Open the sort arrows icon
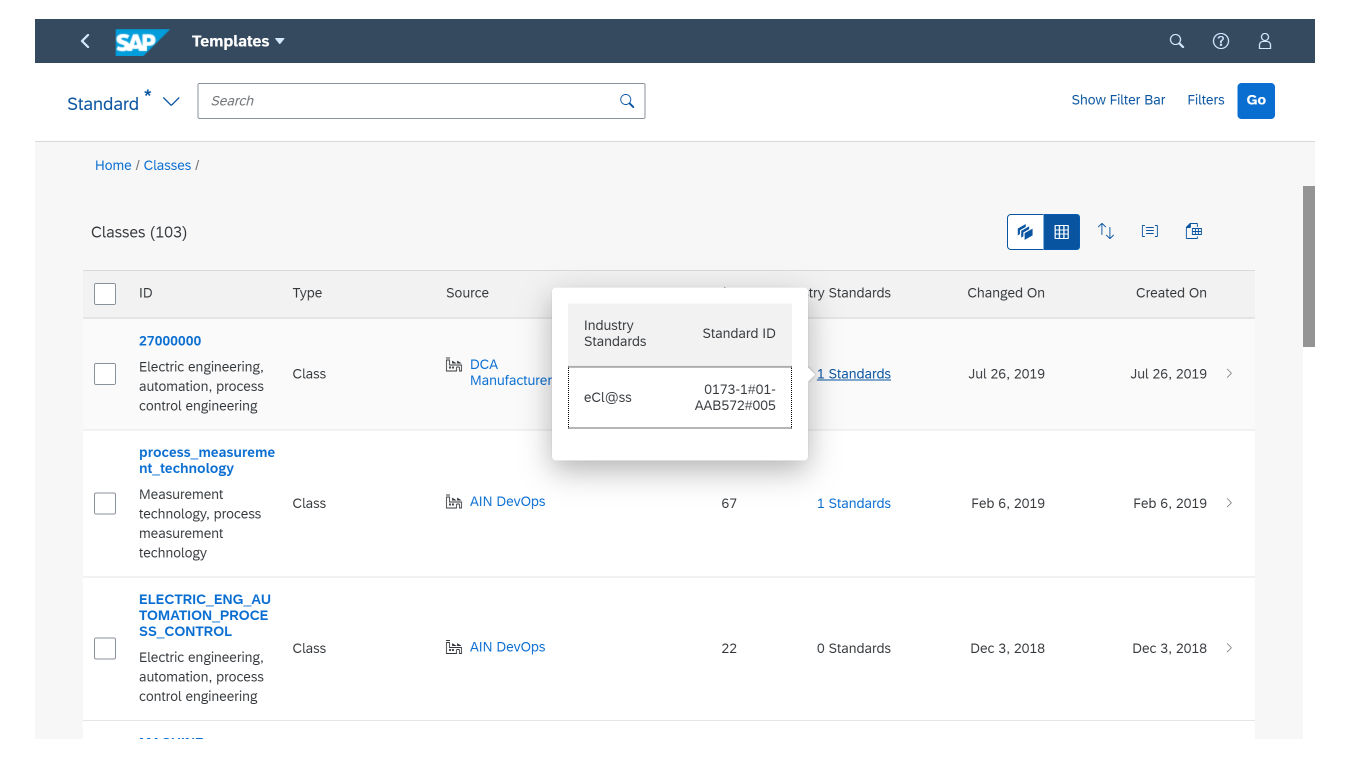This screenshot has height=759, width=1350. [1106, 231]
